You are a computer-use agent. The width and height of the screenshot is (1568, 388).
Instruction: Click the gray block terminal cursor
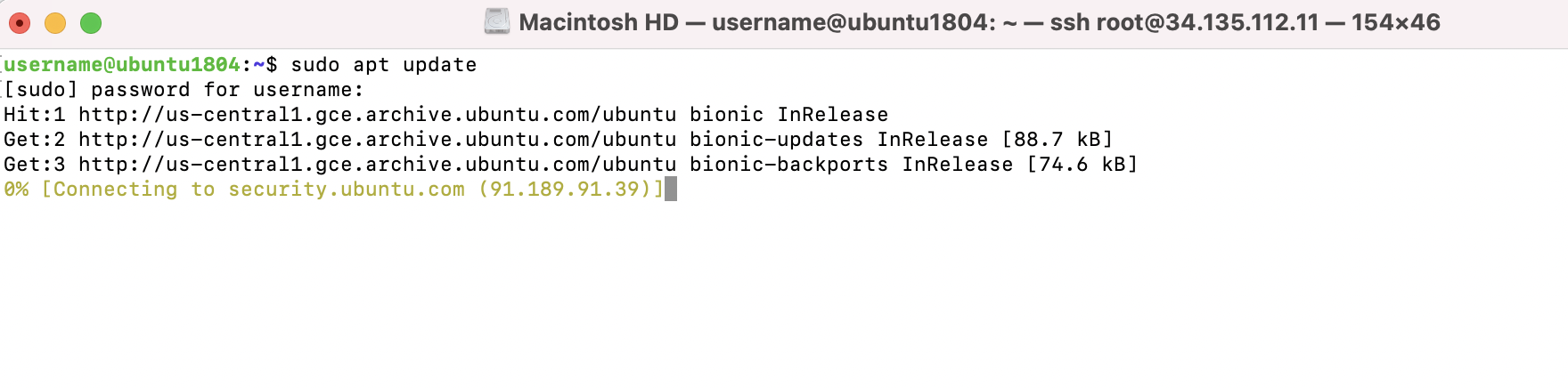671,189
